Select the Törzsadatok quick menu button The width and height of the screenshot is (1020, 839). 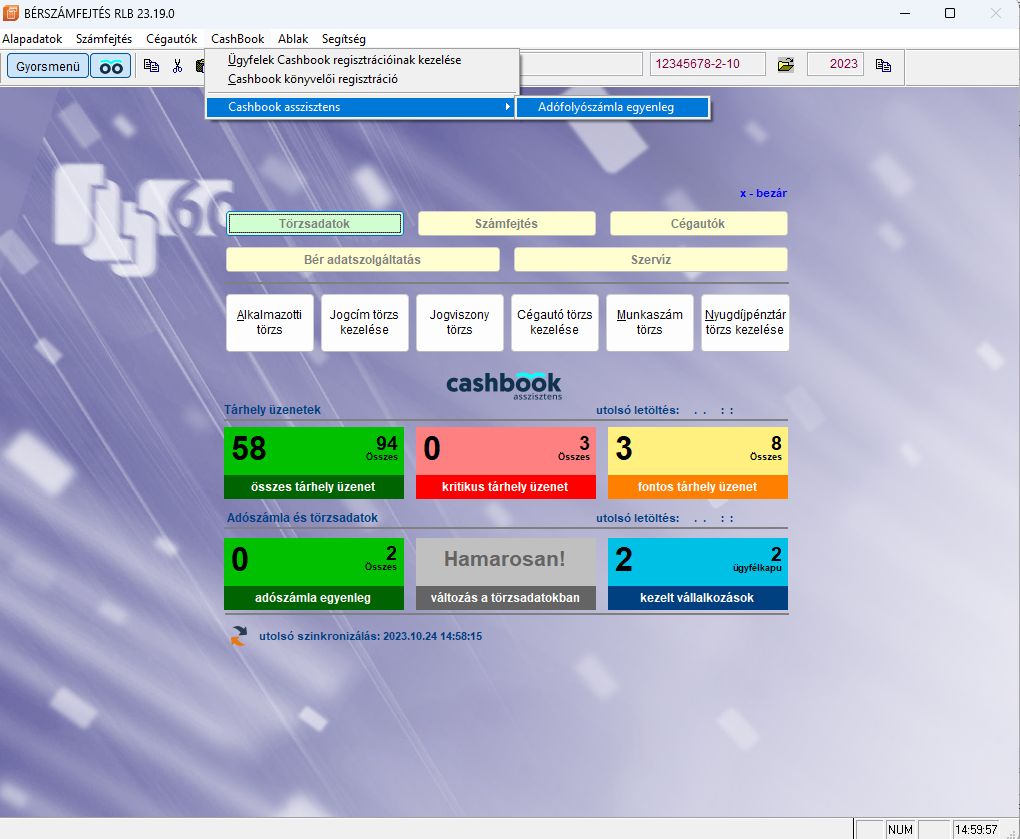[x=315, y=224]
